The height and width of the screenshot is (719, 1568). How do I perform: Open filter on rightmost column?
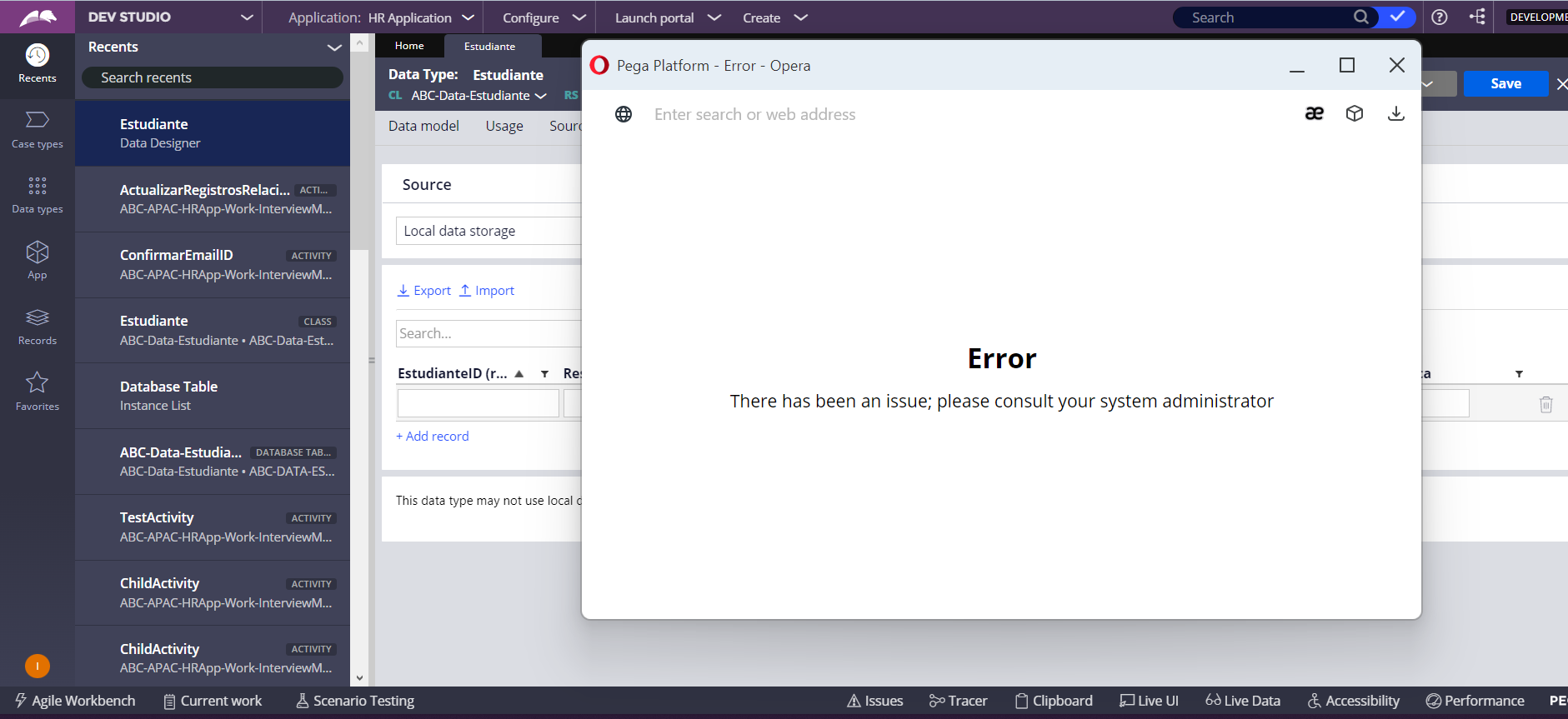coord(1519,374)
